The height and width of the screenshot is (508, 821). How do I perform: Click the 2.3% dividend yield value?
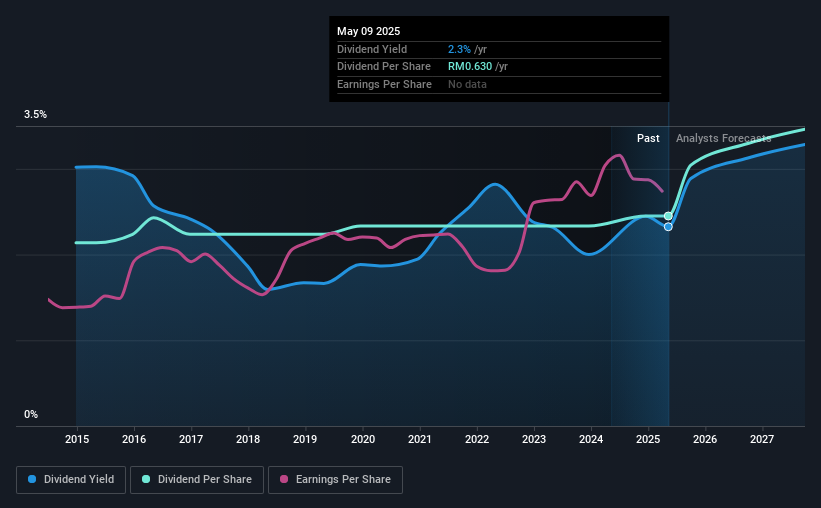click(x=459, y=49)
